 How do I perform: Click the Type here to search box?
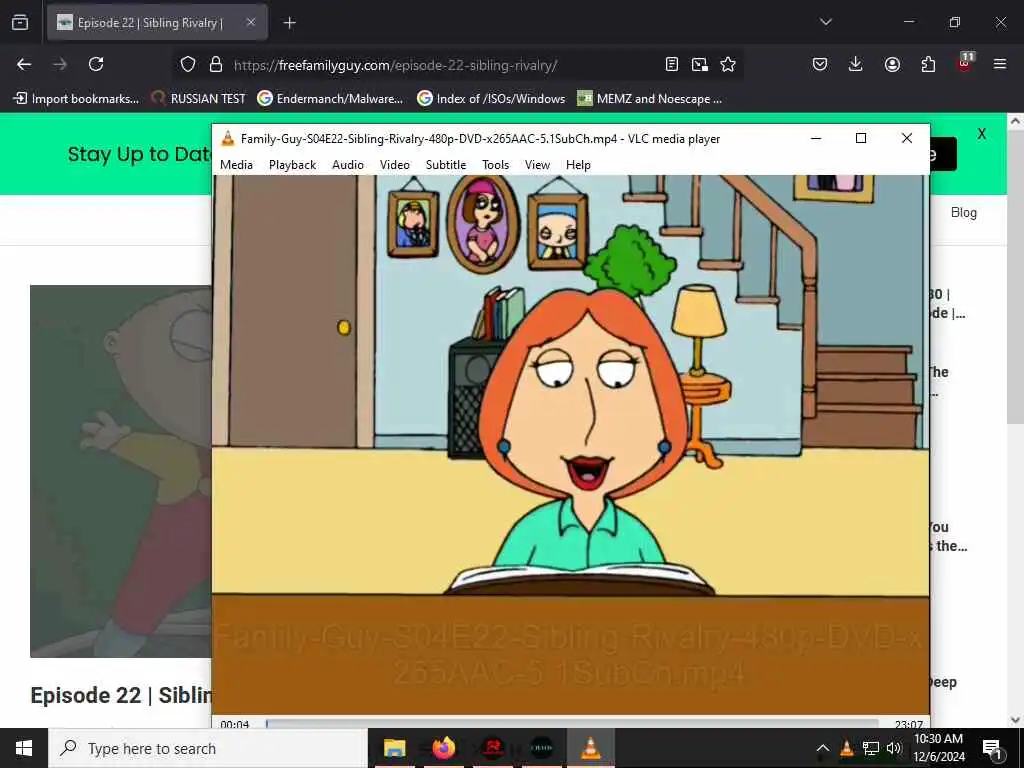point(208,748)
